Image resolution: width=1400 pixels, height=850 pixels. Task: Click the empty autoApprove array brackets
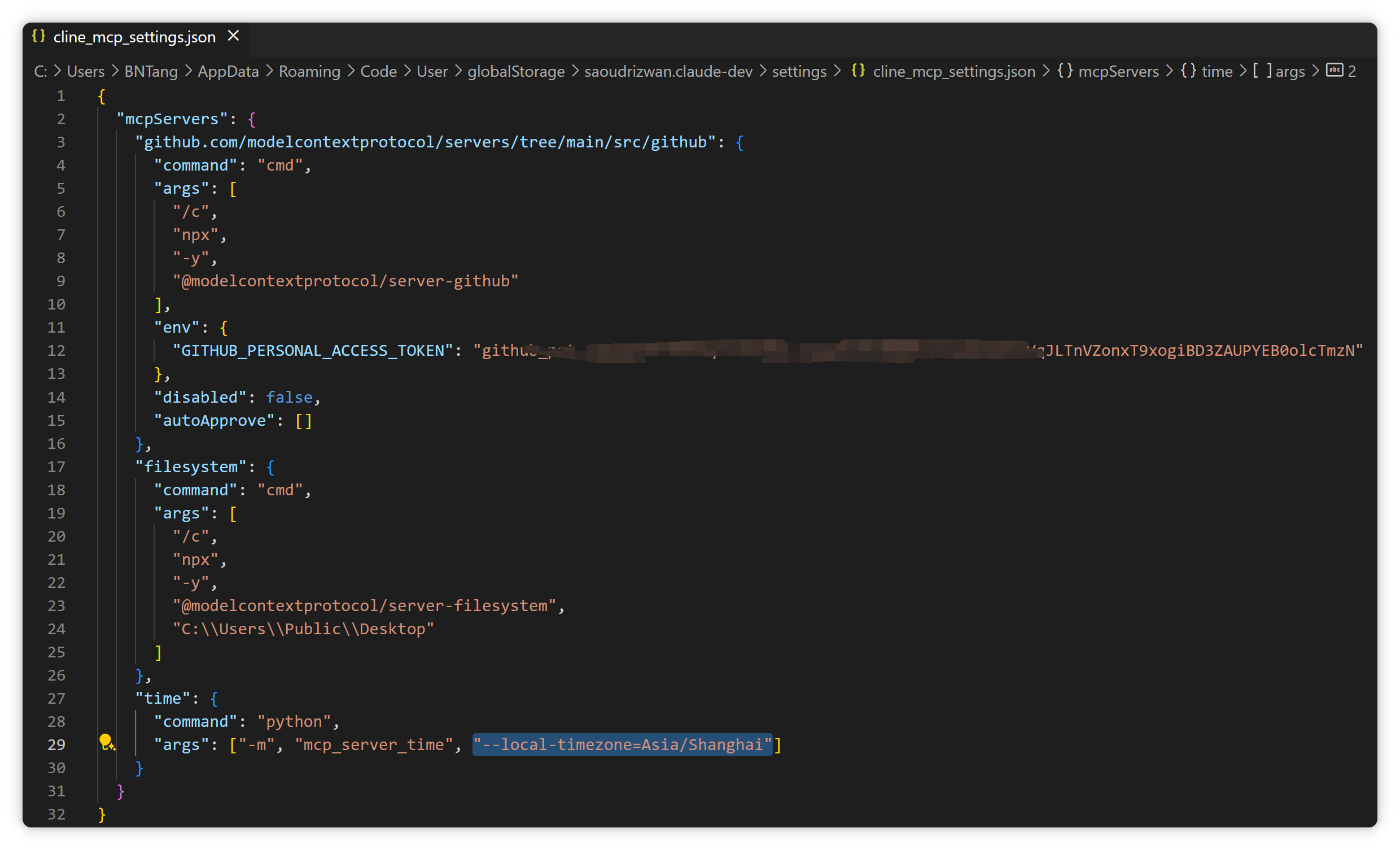click(303, 421)
